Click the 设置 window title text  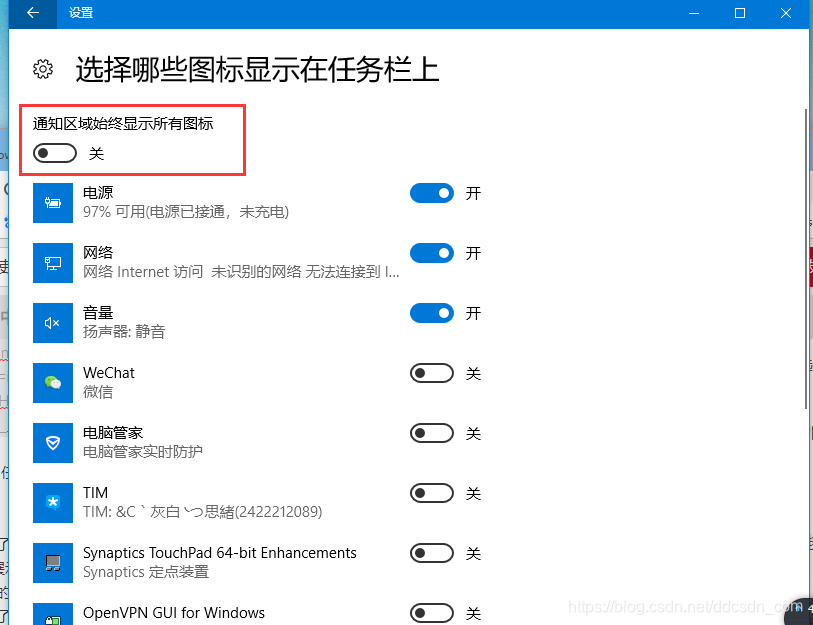[x=81, y=13]
